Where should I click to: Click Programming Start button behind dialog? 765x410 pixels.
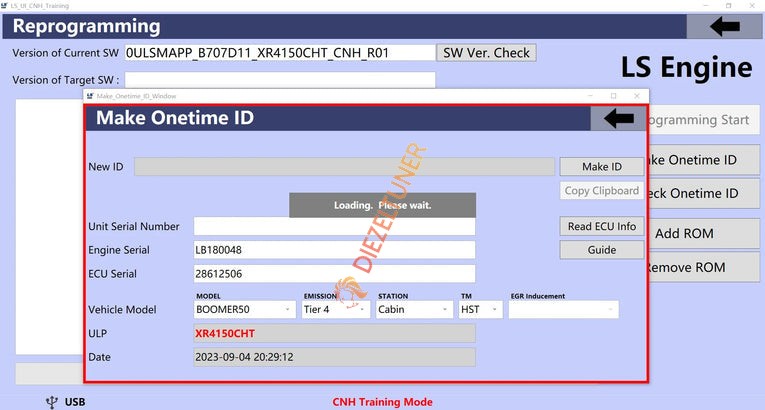(x=704, y=120)
